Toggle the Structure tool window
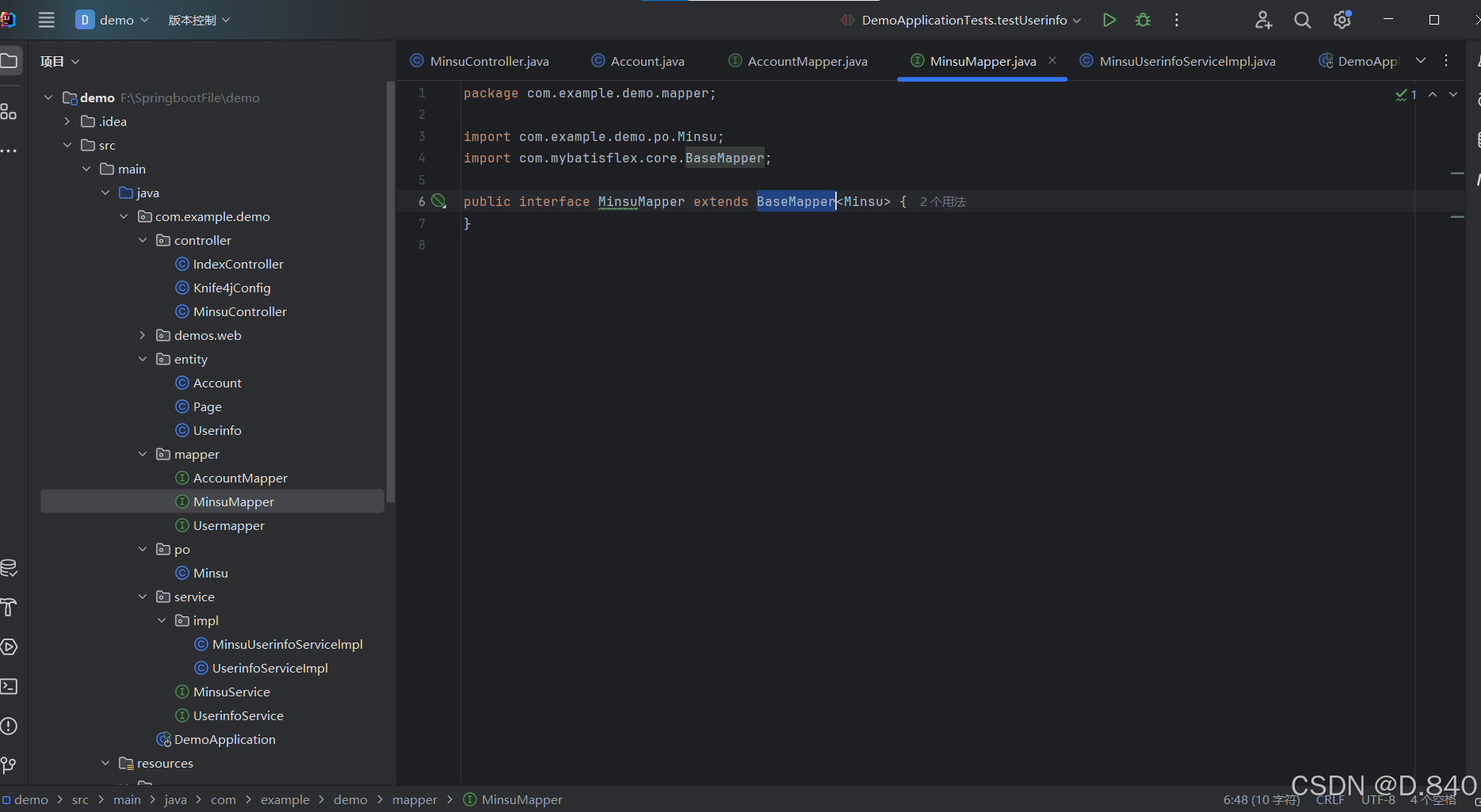Screen dimensions: 1481x812 click(10, 112)
